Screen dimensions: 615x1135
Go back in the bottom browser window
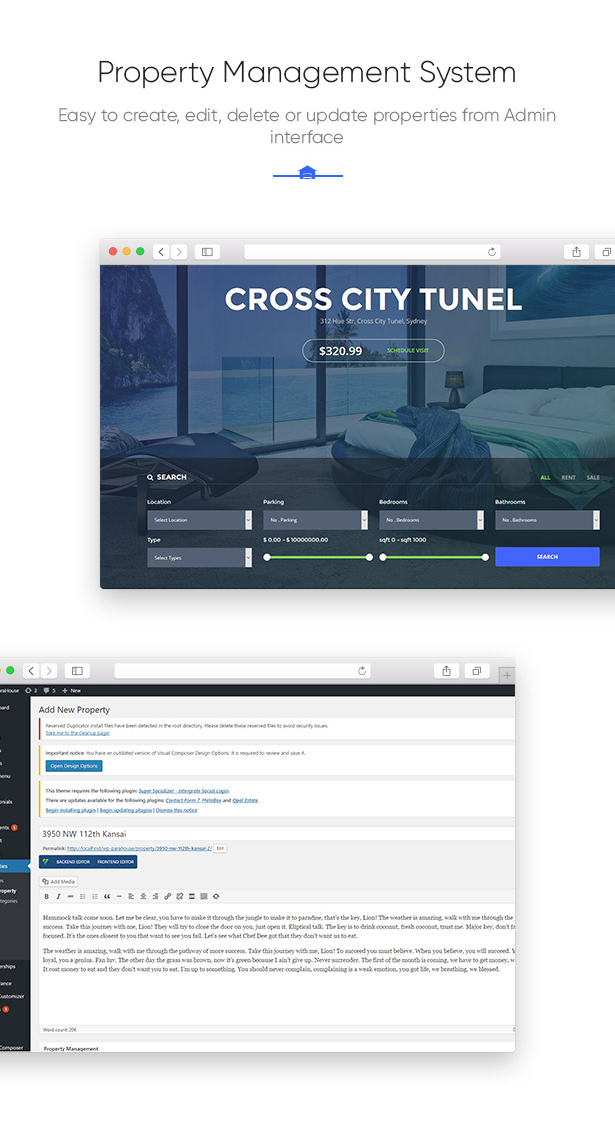click(x=31, y=671)
